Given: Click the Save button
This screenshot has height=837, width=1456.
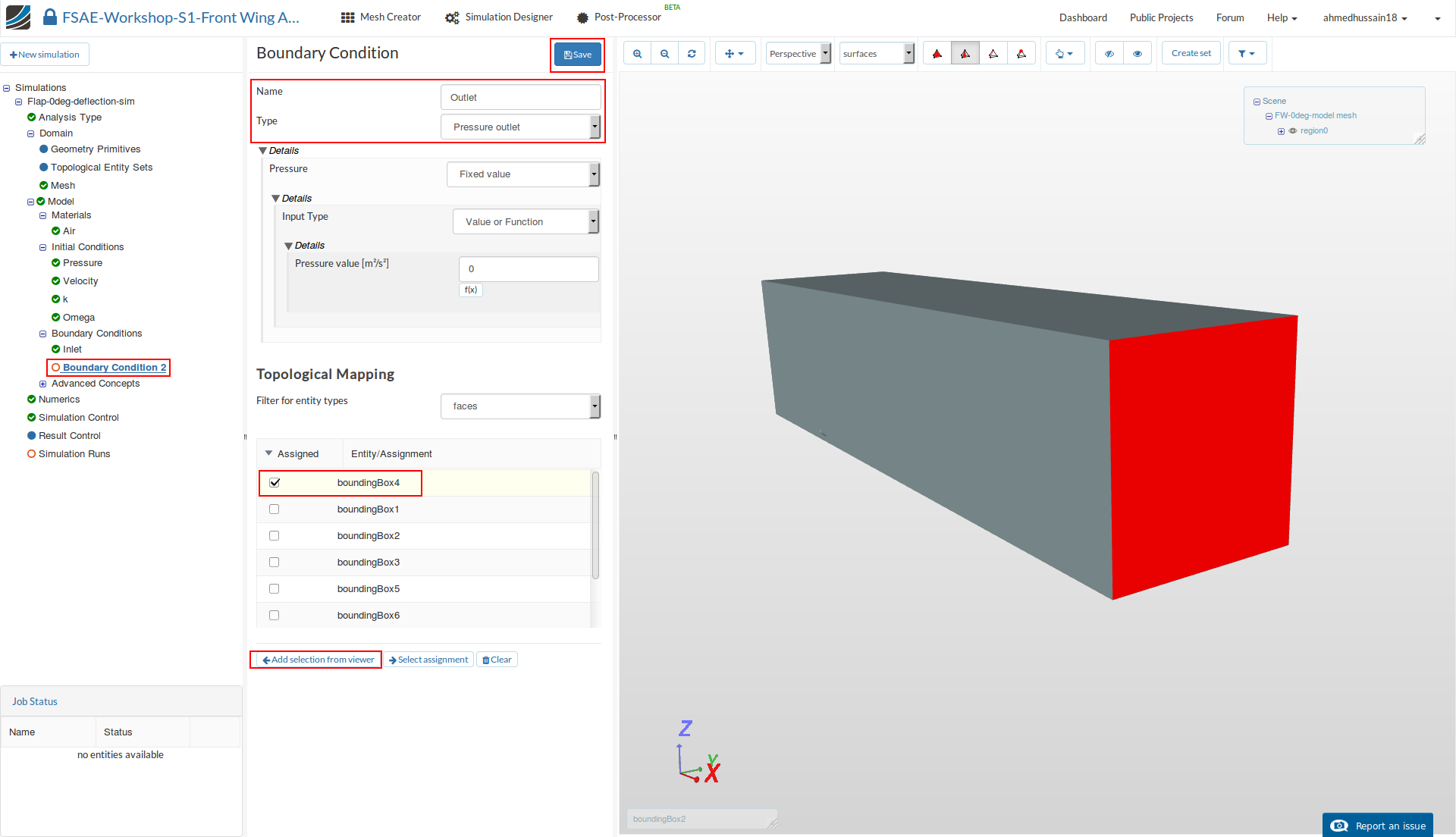Looking at the screenshot, I should [578, 55].
